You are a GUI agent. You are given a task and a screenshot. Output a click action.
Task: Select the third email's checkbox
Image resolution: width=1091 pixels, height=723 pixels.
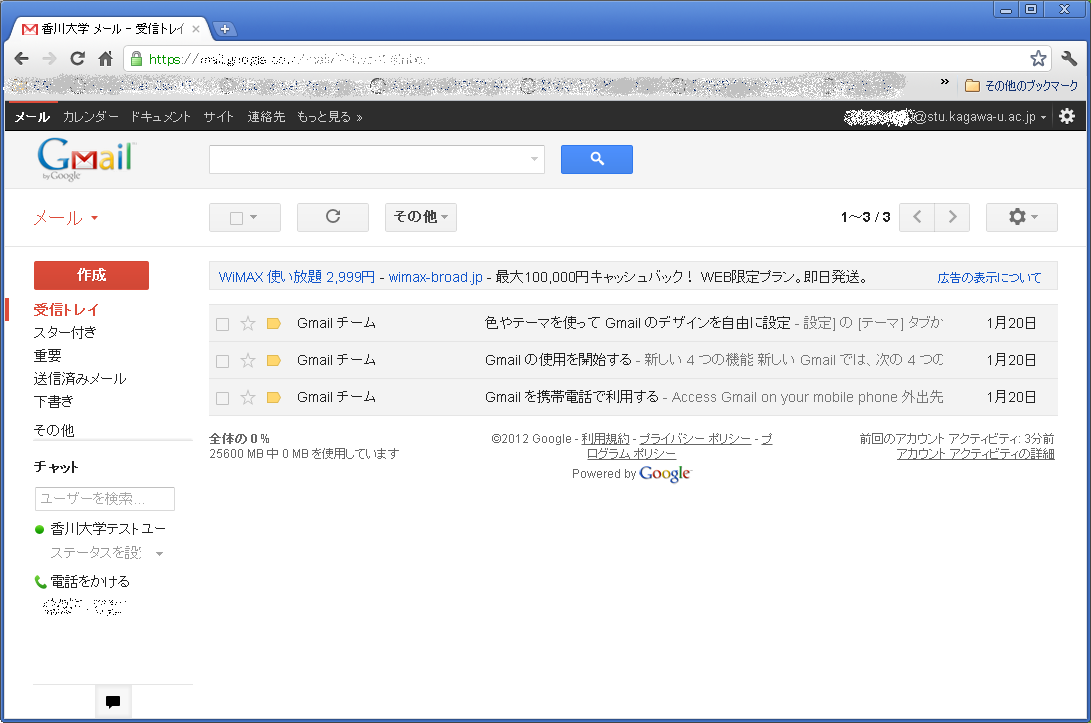(x=222, y=397)
